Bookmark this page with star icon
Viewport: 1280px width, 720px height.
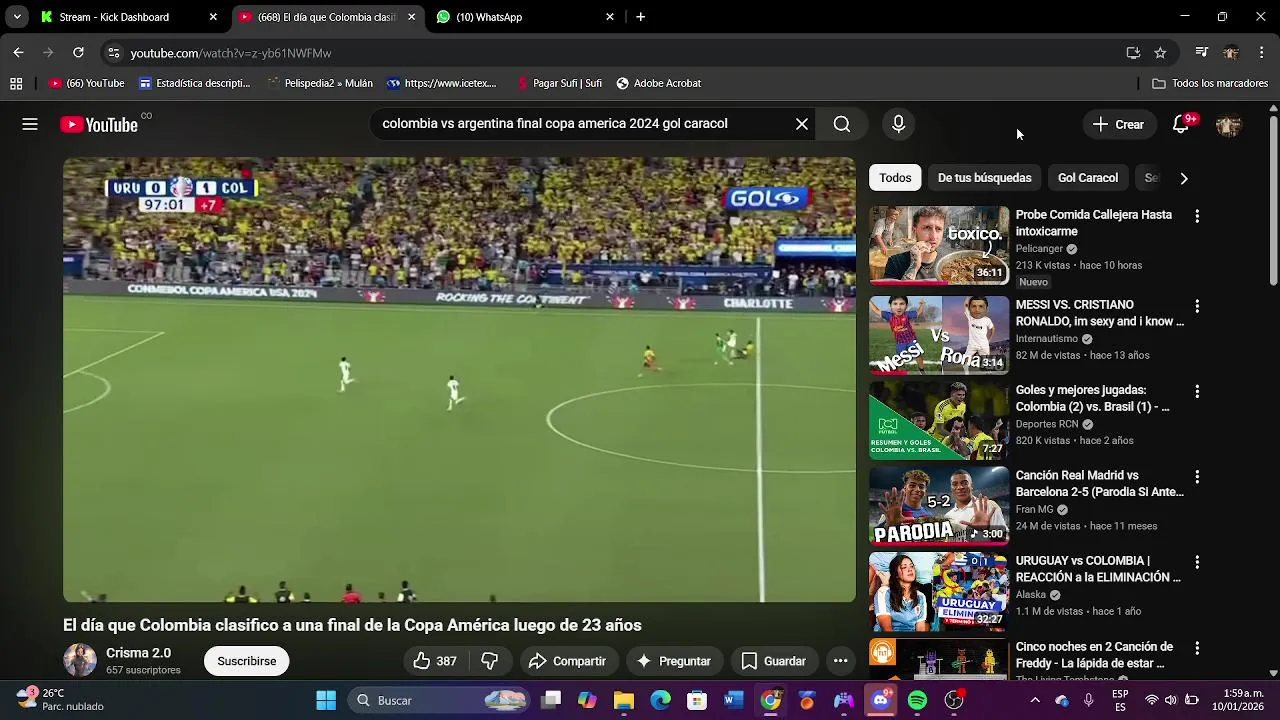[x=1160, y=53]
